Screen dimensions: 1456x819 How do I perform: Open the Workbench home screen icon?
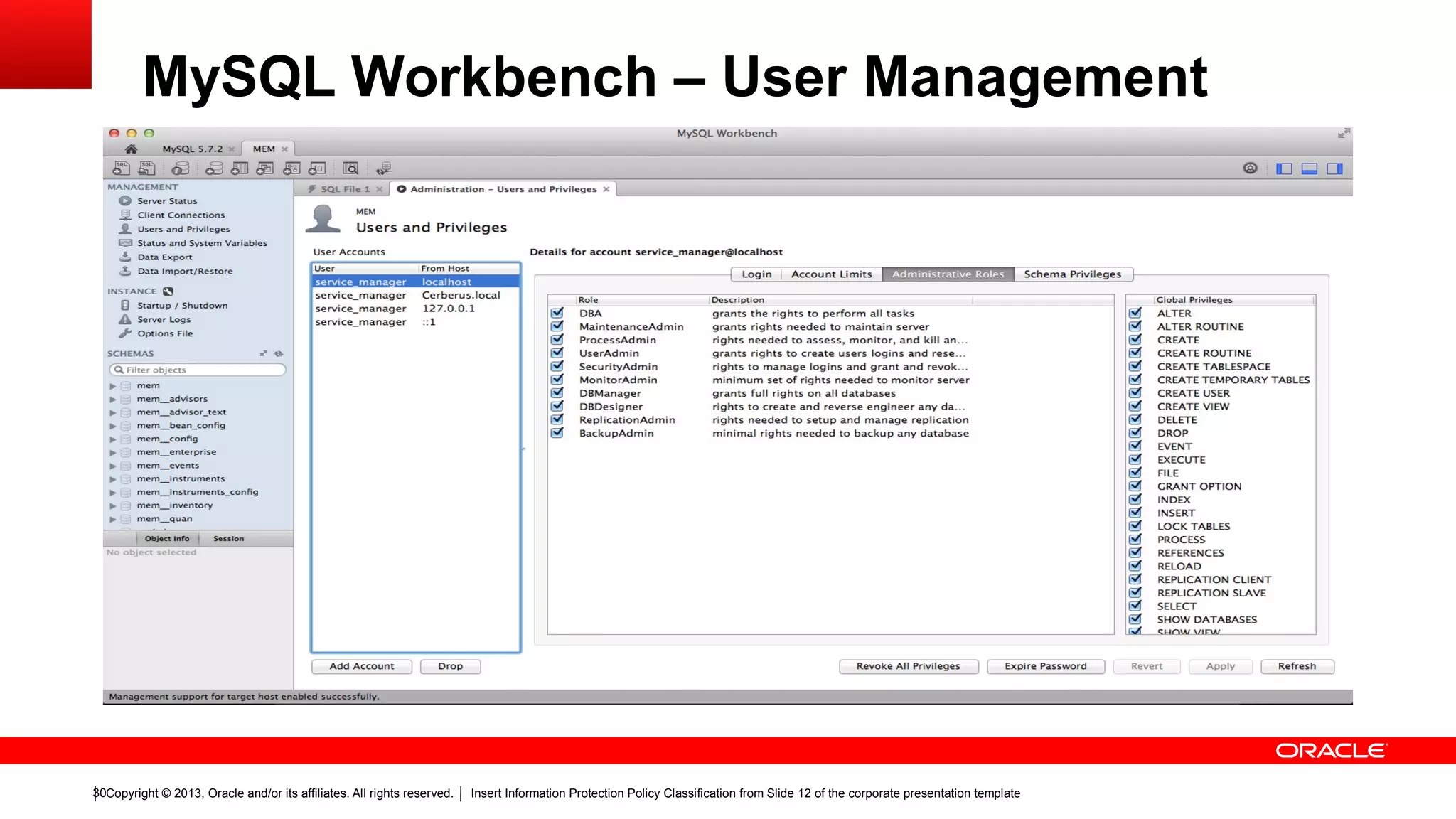131,149
